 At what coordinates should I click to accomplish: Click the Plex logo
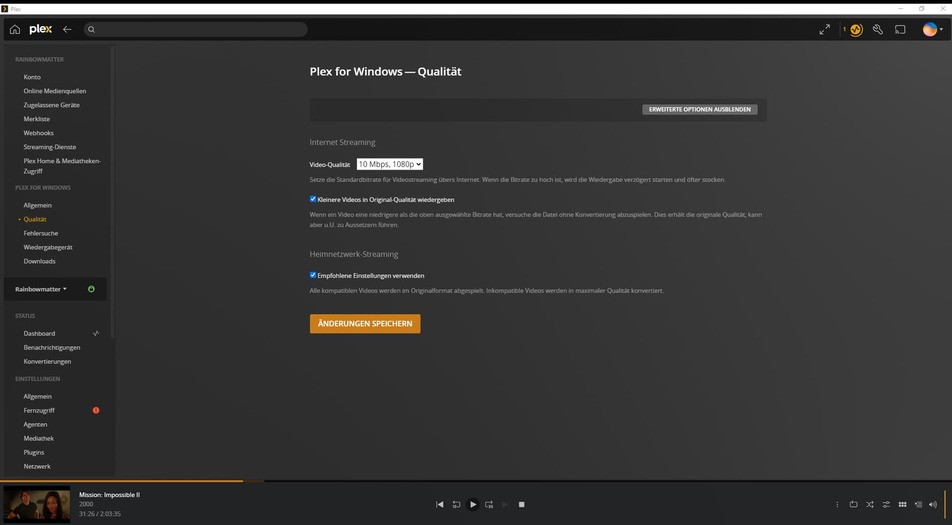point(41,29)
